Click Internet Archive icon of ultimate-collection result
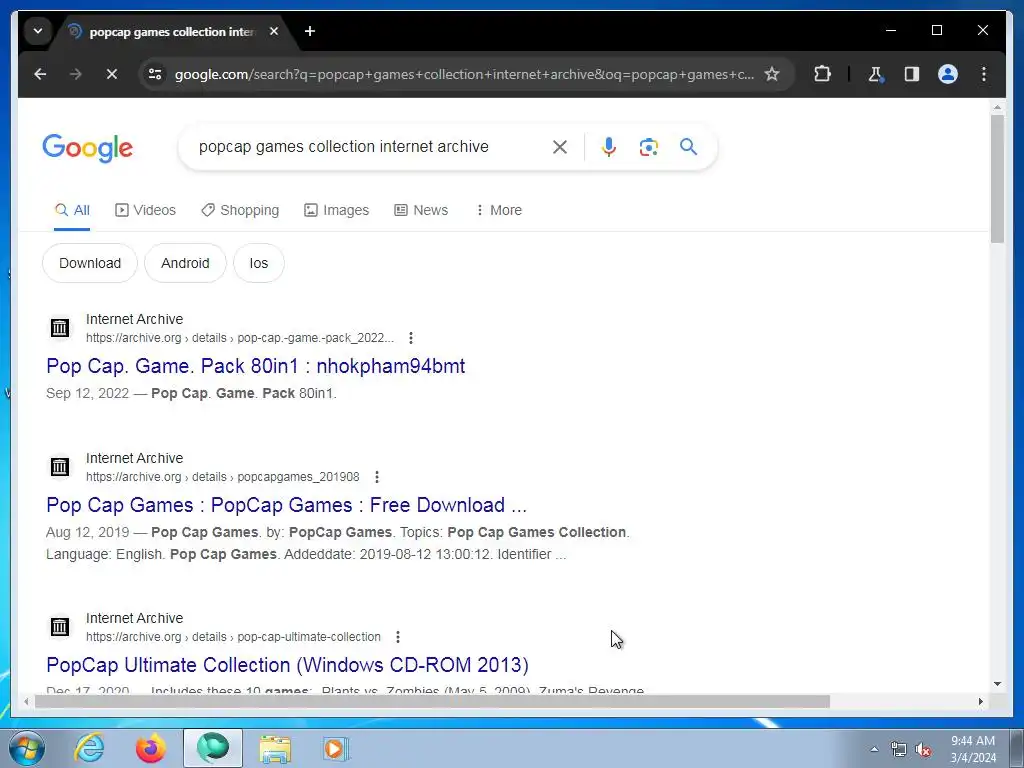This screenshot has width=1024, height=768. tap(60, 627)
